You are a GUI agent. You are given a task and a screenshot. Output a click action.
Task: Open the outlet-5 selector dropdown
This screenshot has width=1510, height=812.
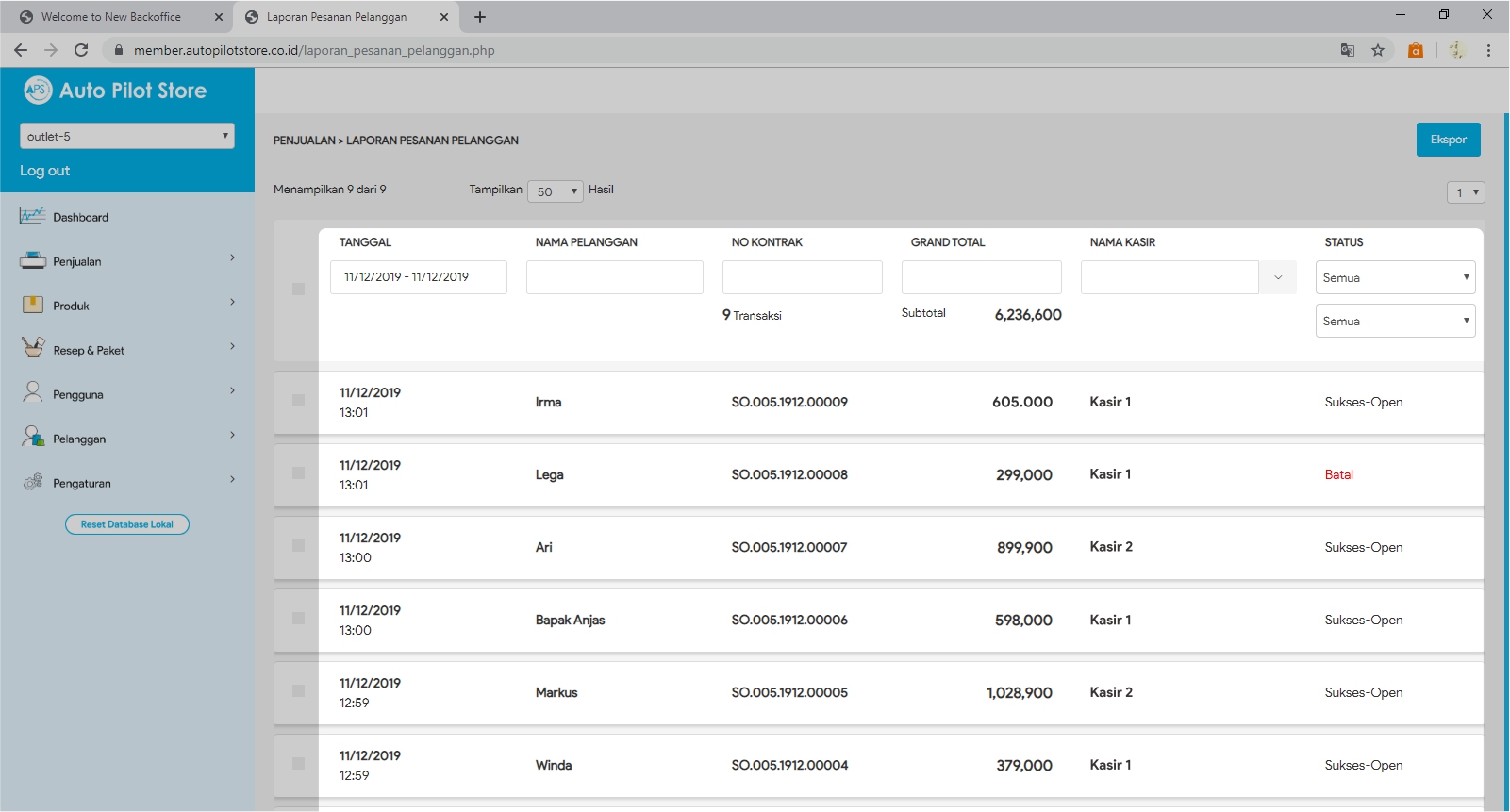click(127, 136)
